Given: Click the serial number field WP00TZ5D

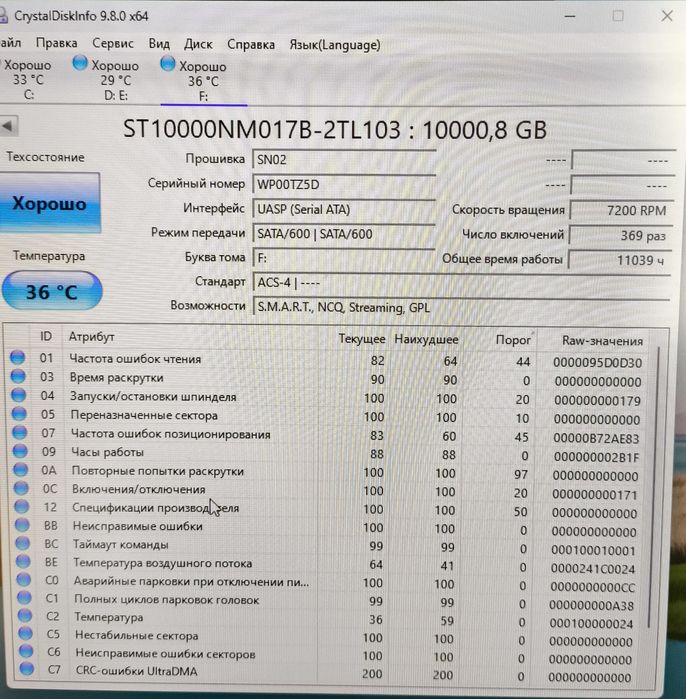Looking at the screenshot, I should pyautogui.click(x=343, y=185).
